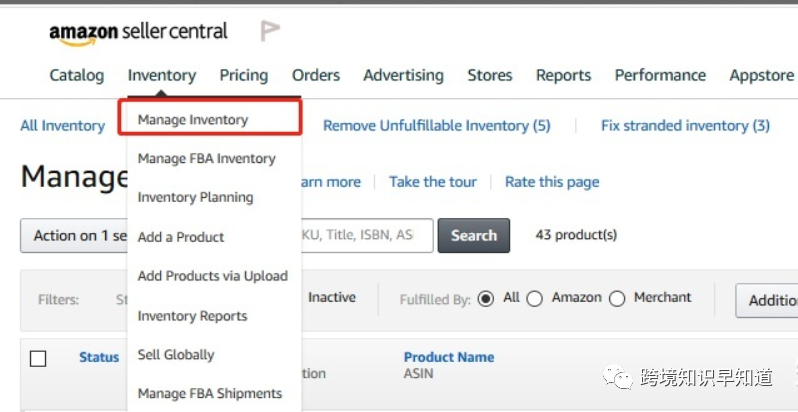Open the Action on selected dropdown
This screenshot has height=412, width=798.
(74, 236)
